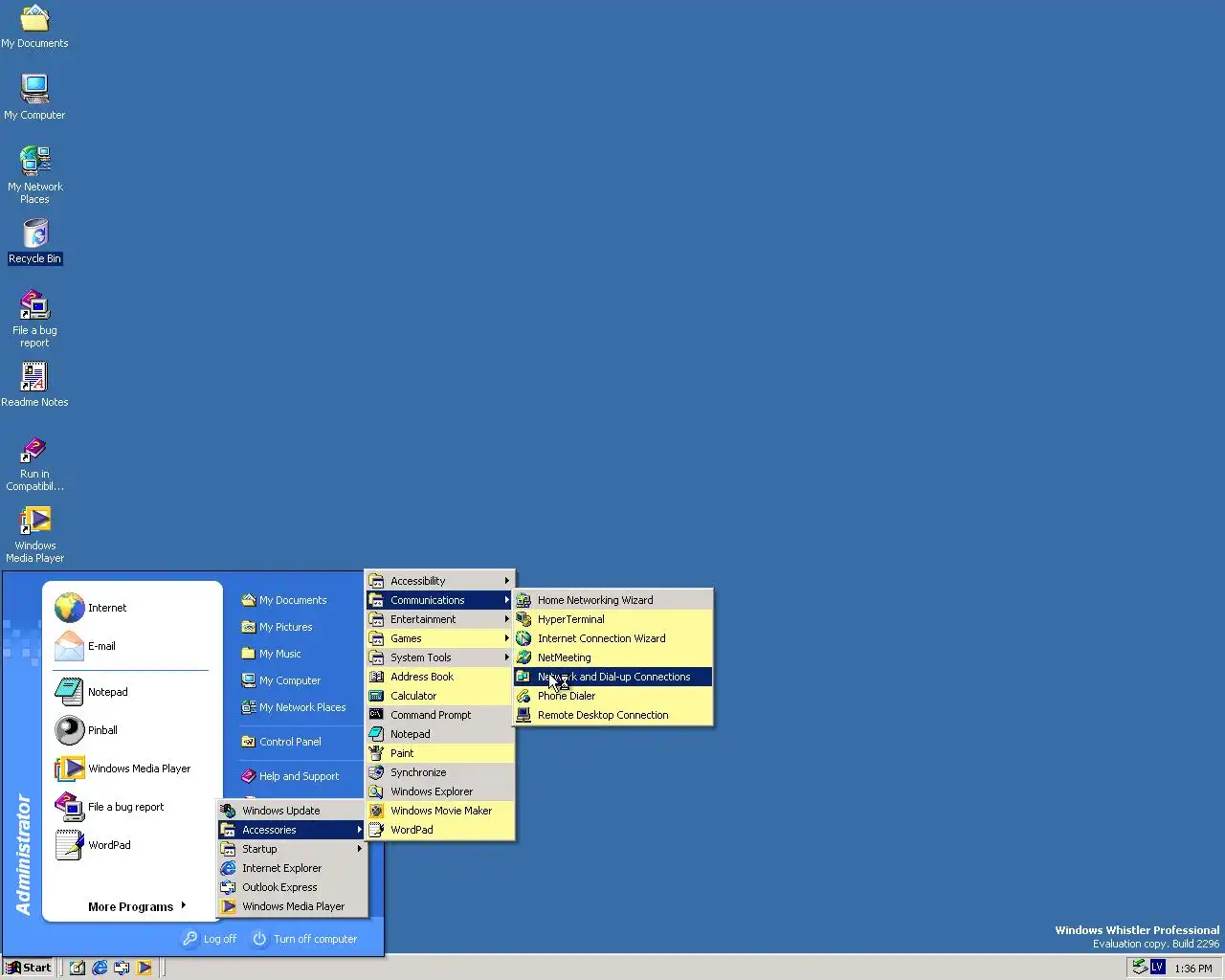
Task: Open My Network Places in Start menu right pane
Action: click(x=293, y=707)
